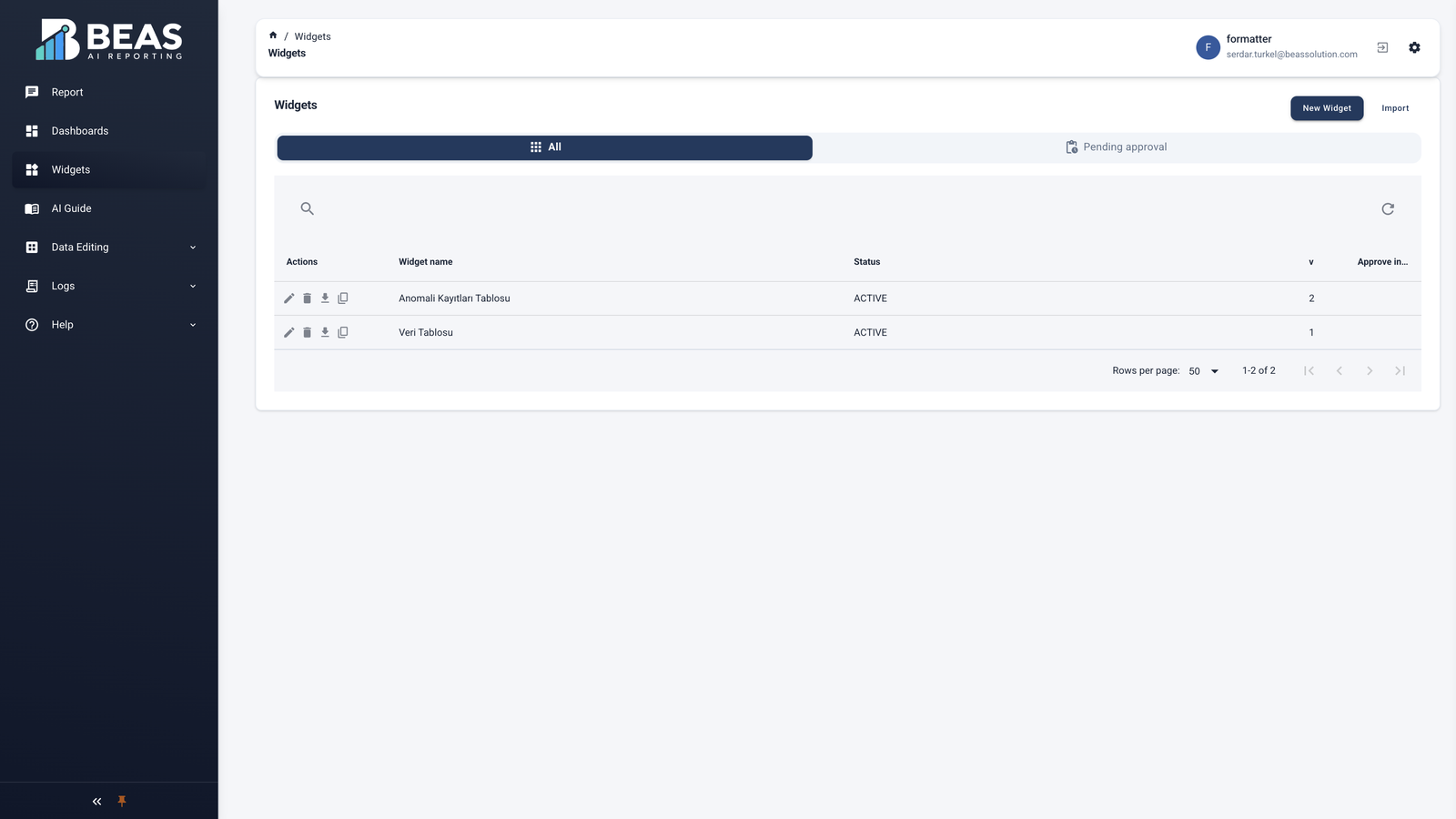The height and width of the screenshot is (819, 1456).
Task: Click the formatter user avatar
Action: pos(1208,48)
